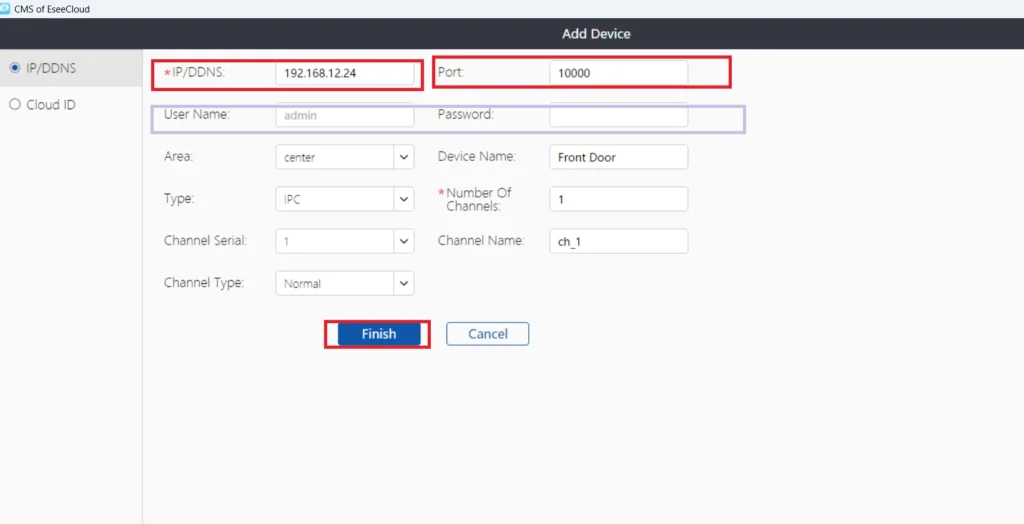Select the Number Of Channels input field
Screen dimensions: 1024x524
click(x=618, y=199)
